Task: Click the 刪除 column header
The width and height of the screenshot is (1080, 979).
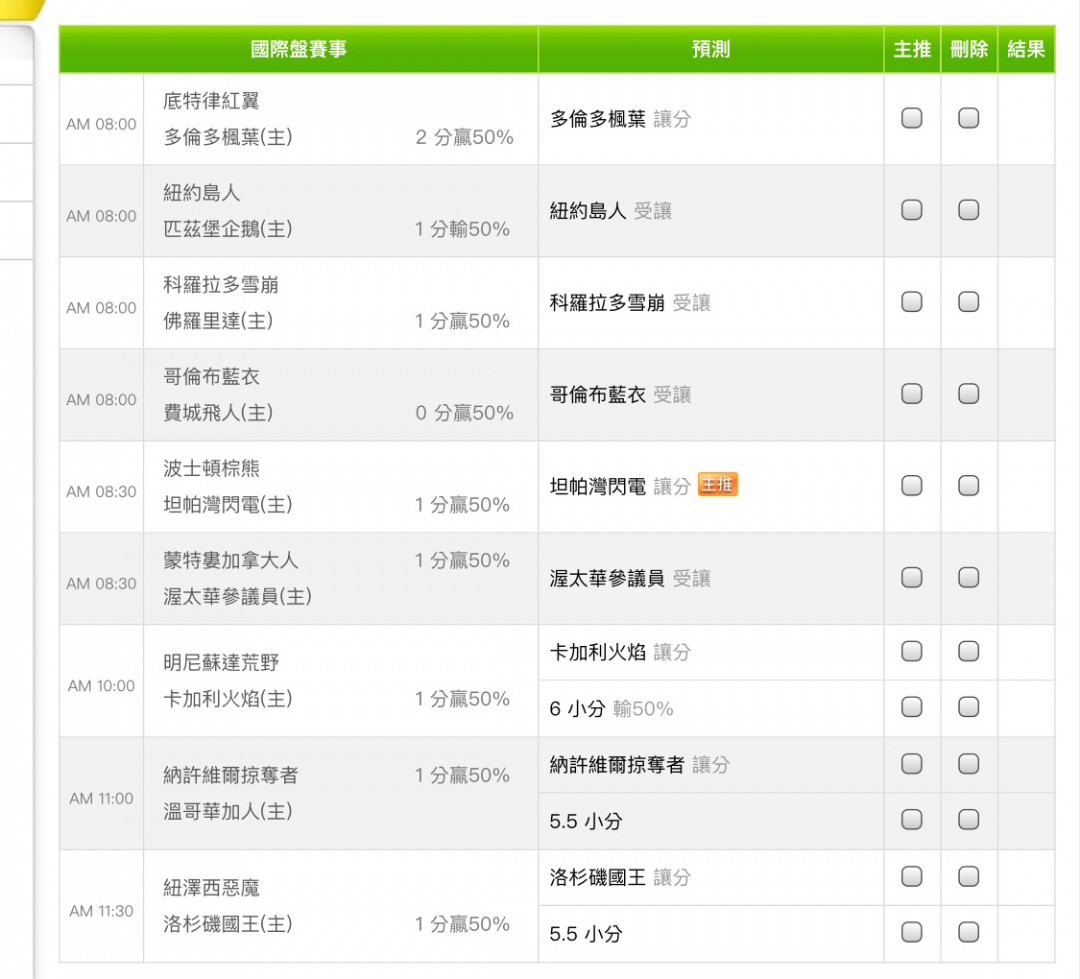Action: (969, 49)
